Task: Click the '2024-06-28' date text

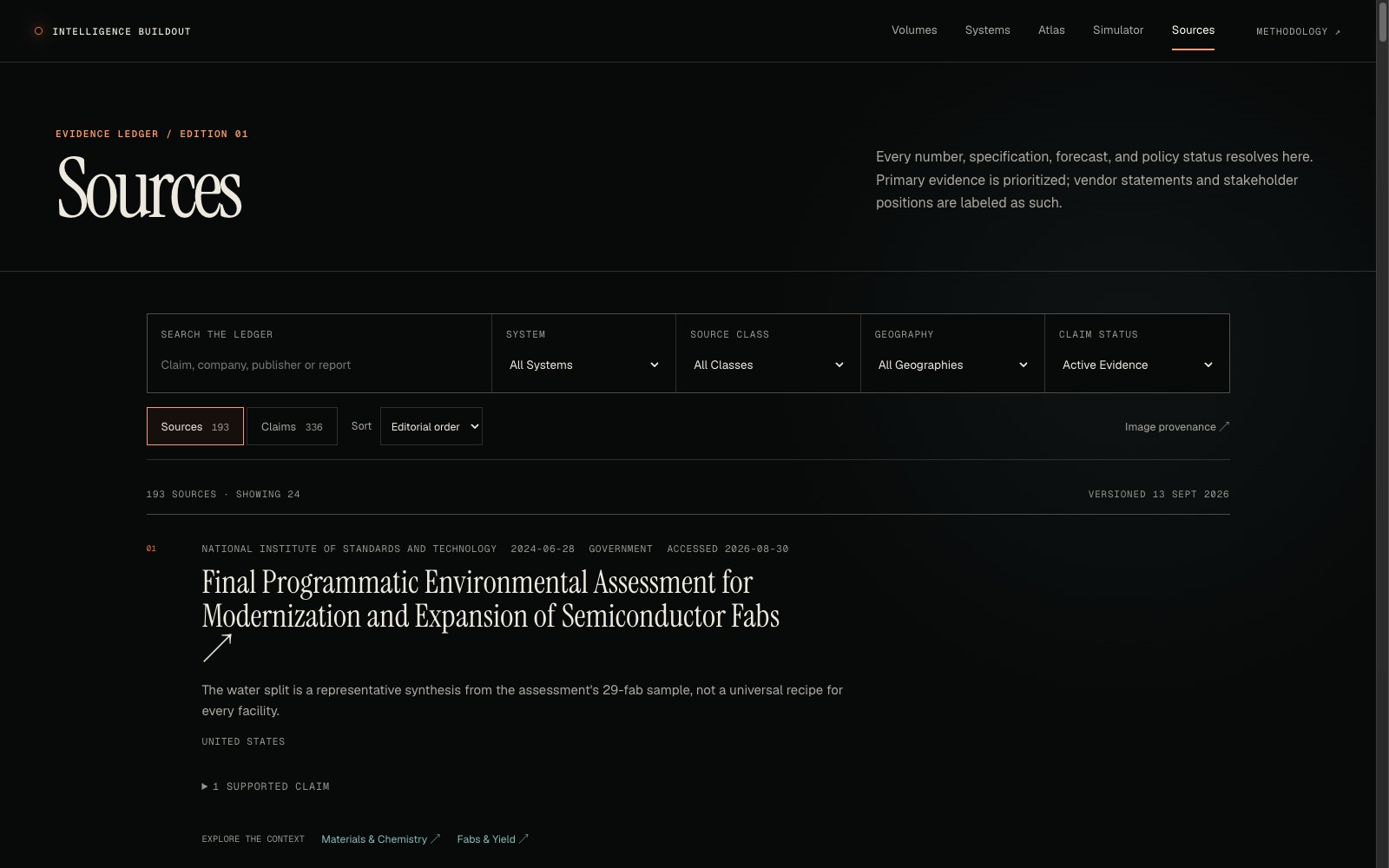Action: [x=543, y=549]
